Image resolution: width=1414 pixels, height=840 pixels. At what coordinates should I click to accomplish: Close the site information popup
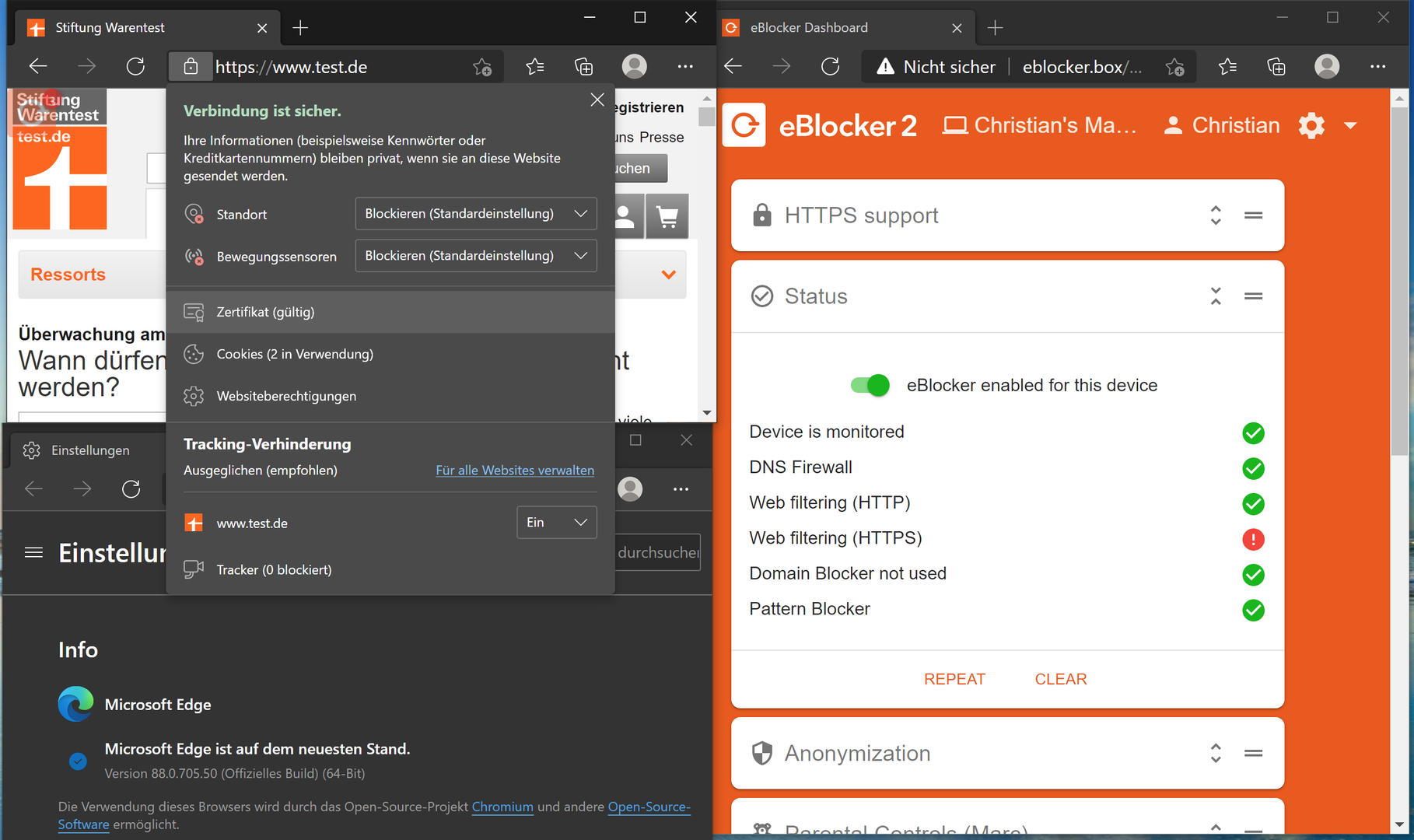(x=597, y=100)
